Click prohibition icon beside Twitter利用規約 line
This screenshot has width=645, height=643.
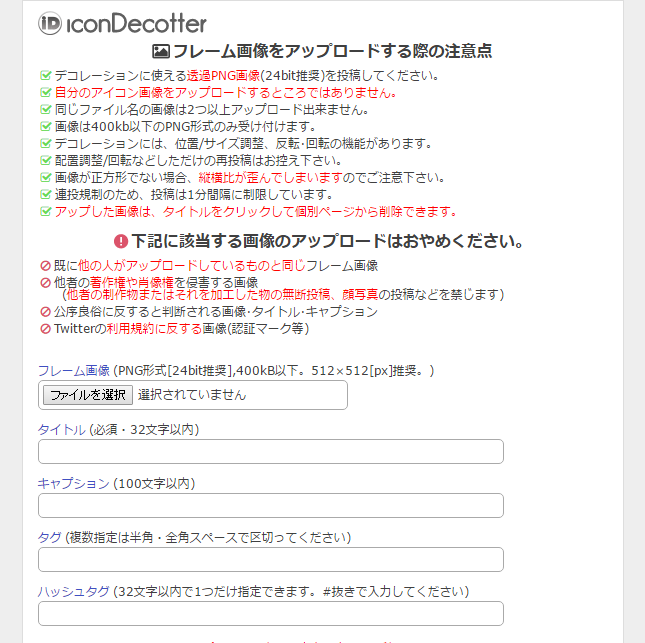(x=45, y=328)
